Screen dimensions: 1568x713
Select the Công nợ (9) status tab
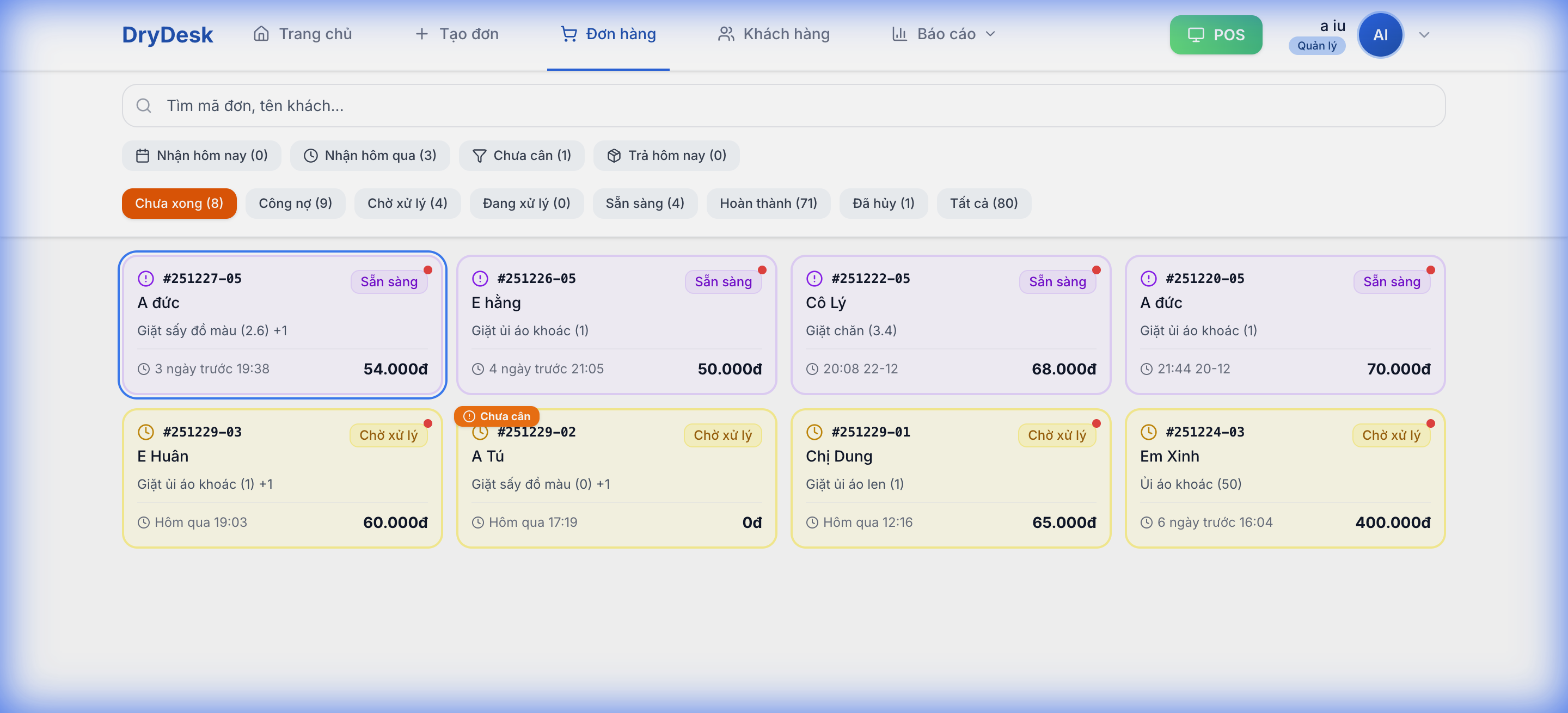tap(295, 203)
